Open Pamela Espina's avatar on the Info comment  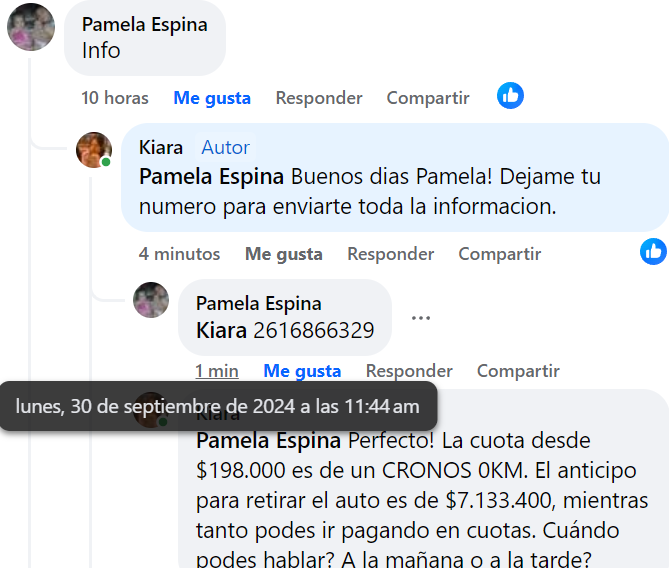pos(31,27)
